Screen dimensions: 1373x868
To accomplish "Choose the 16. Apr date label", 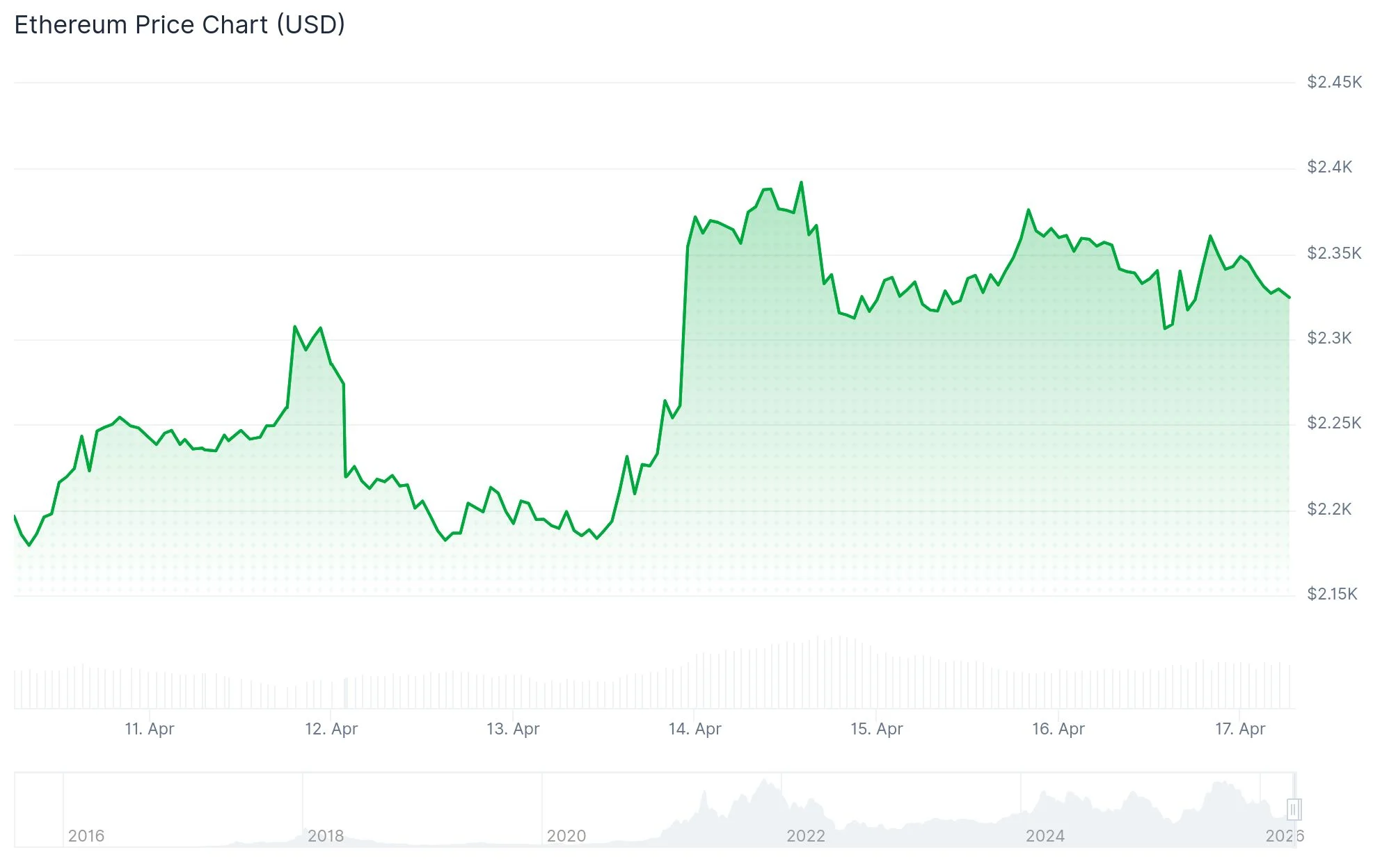I will pyautogui.click(x=1058, y=729).
